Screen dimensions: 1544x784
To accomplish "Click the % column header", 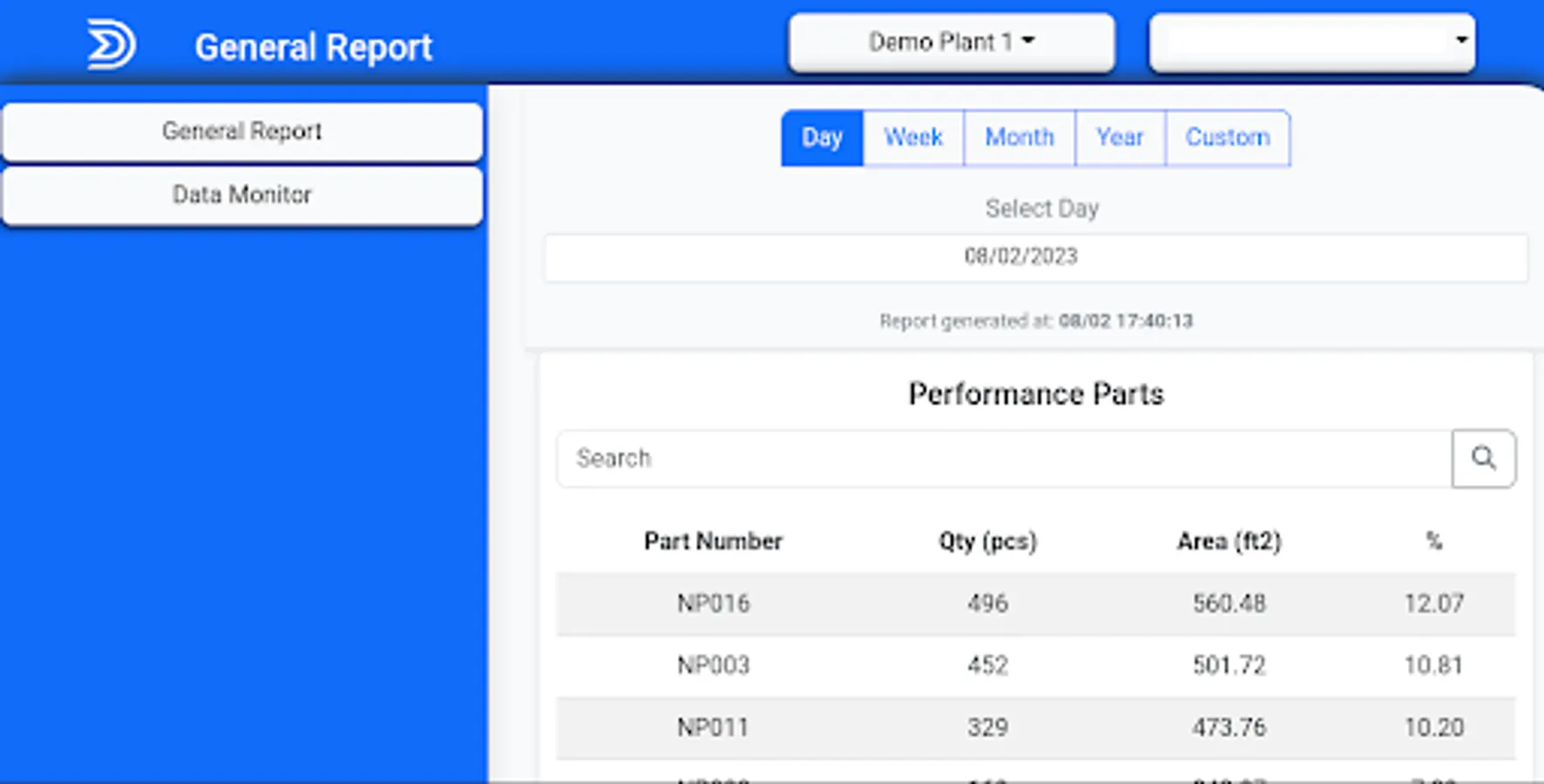I will (1433, 542).
